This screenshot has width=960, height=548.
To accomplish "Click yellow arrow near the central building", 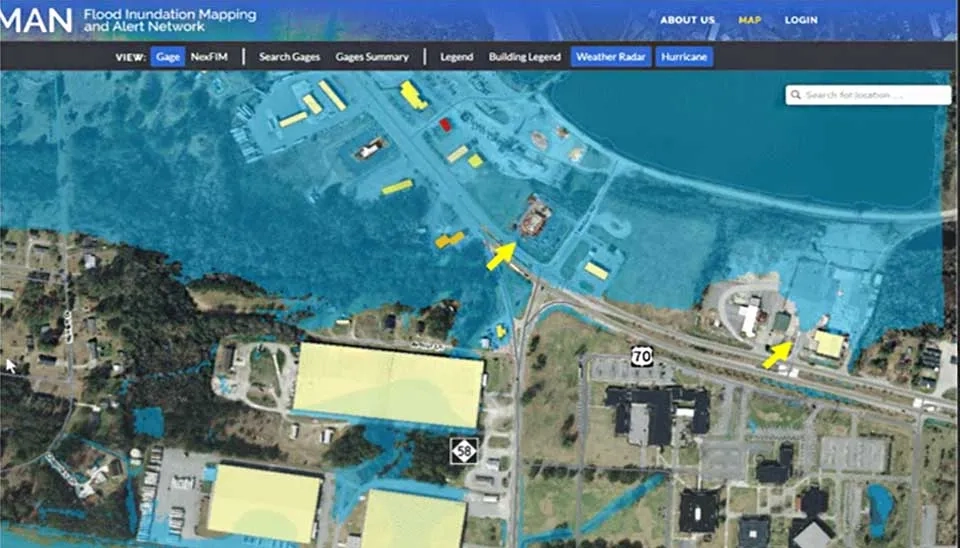I will pos(501,256).
